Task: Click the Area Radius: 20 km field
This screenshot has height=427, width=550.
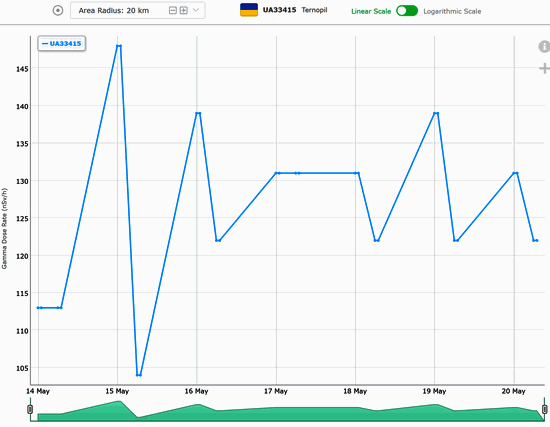Action: point(138,11)
